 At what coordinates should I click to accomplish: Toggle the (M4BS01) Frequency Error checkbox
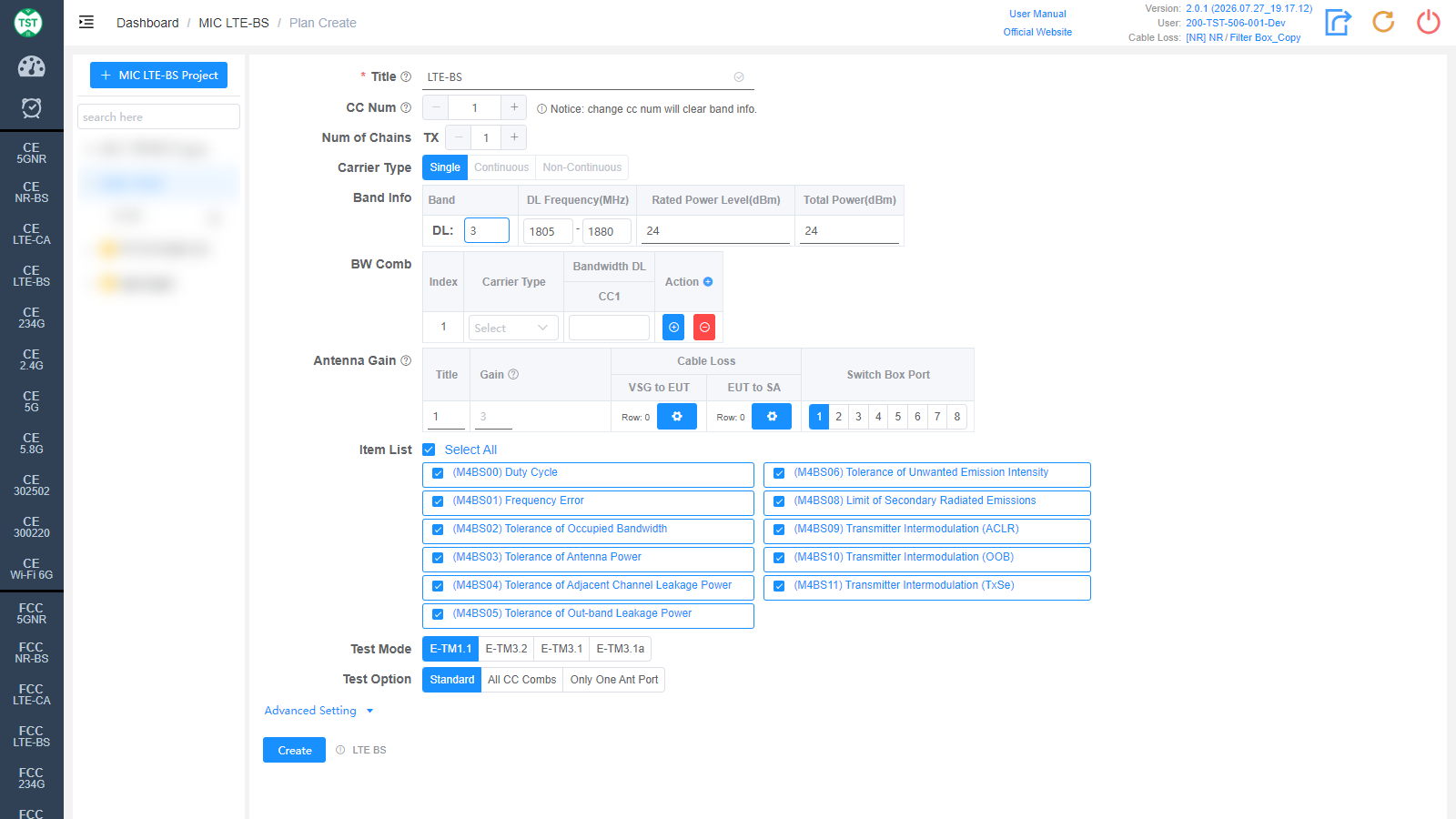(438, 501)
